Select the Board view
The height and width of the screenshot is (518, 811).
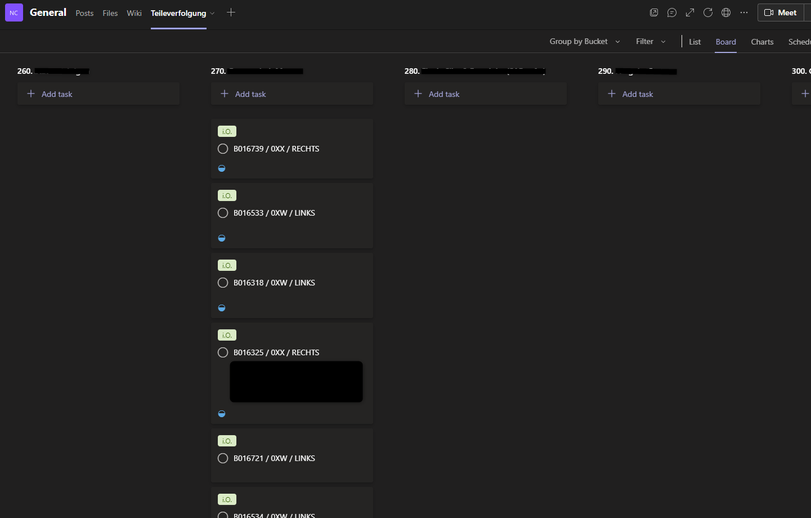(726, 42)
